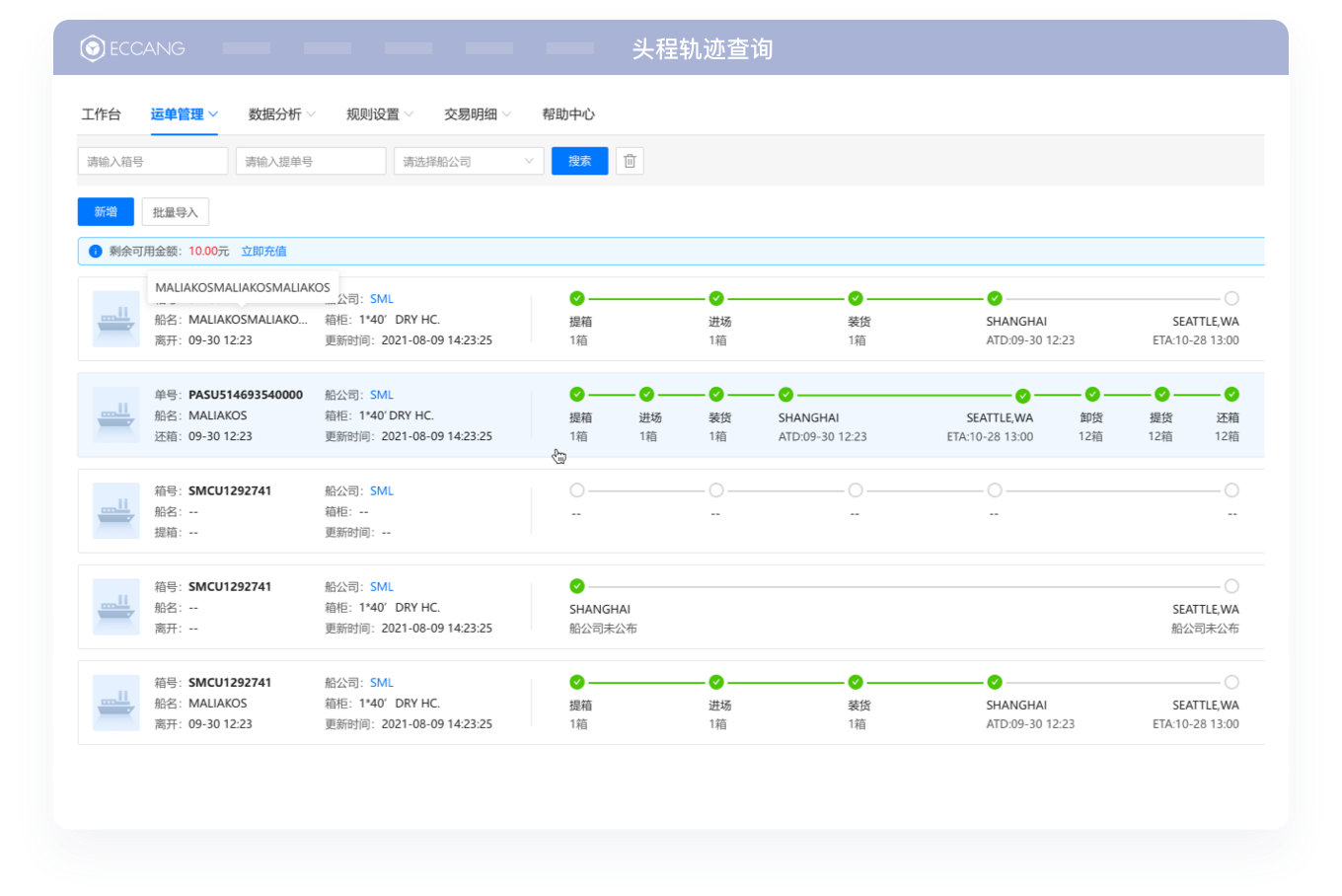Click the 提箱 check mark in MALIAKOSMALIAKO... row
1342x896 pixels.
[577, 298]
